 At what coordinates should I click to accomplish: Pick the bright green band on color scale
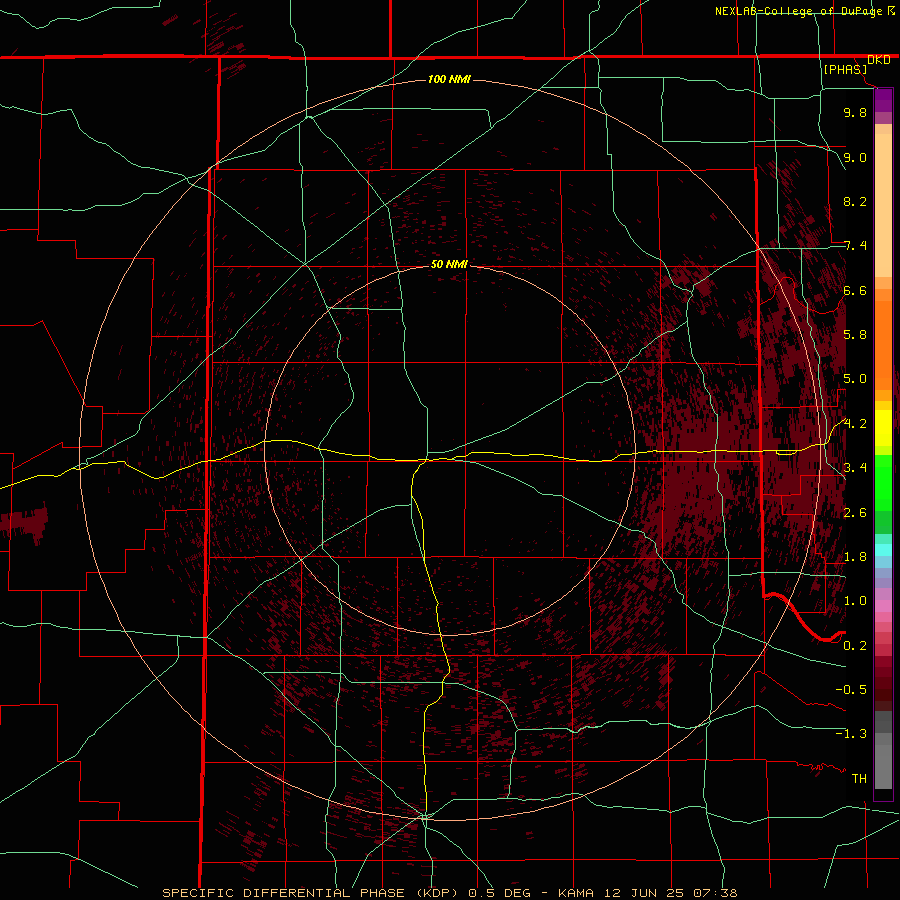point(883,482)
